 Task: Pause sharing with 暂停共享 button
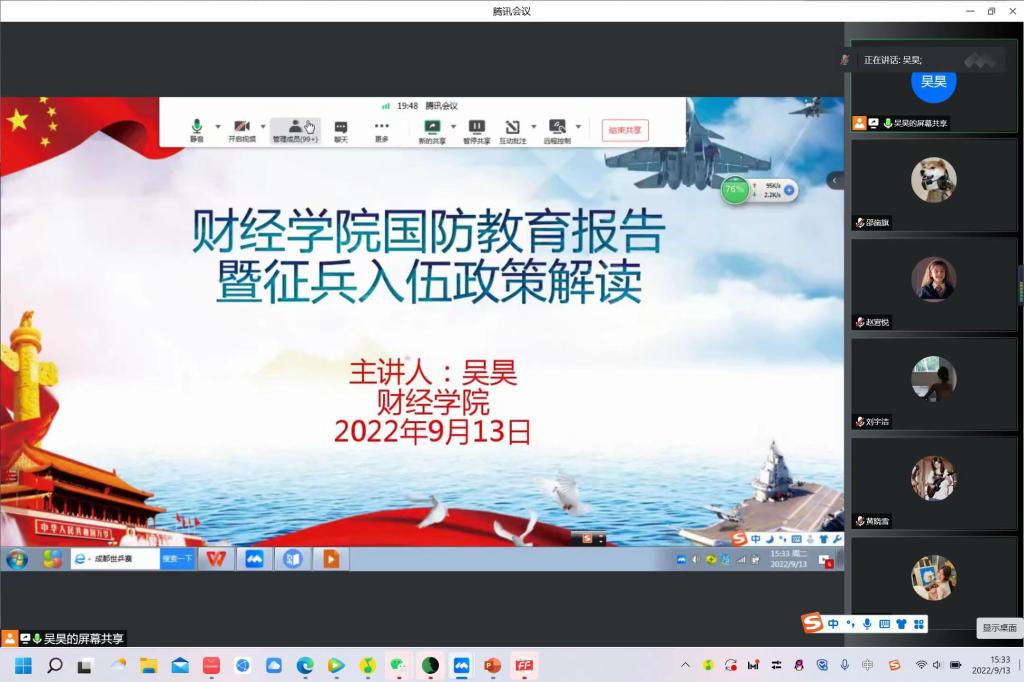click(x=477, y=128)
